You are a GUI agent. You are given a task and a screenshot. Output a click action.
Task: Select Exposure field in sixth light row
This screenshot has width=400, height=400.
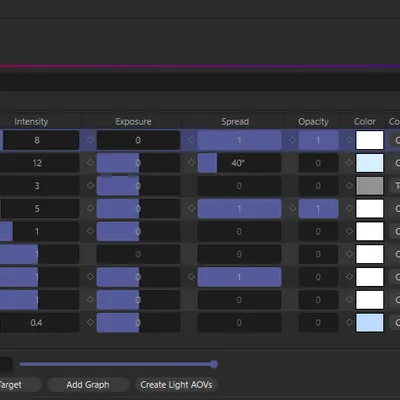click(x=138, y=254)
